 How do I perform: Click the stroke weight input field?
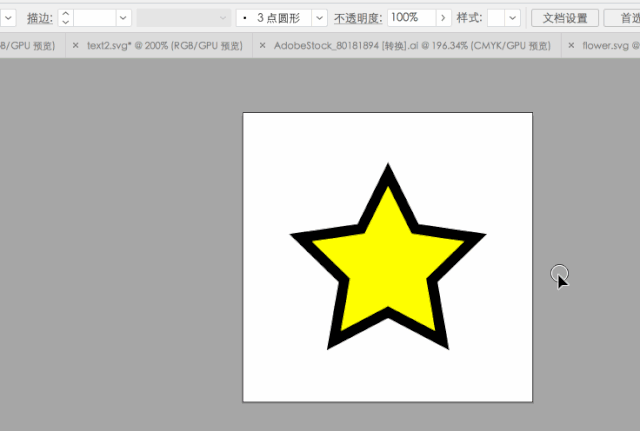tap(95, 18)
